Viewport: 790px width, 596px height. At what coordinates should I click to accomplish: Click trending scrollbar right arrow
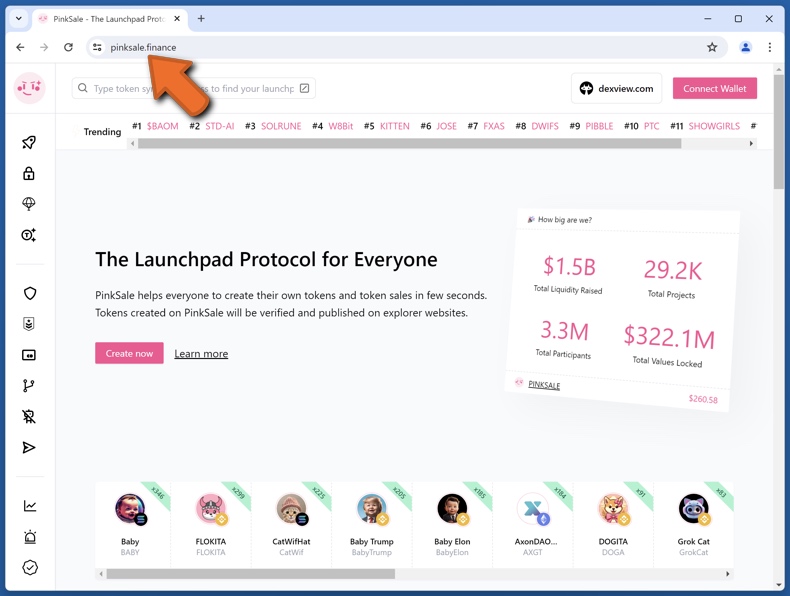click(x=751, y=144)
